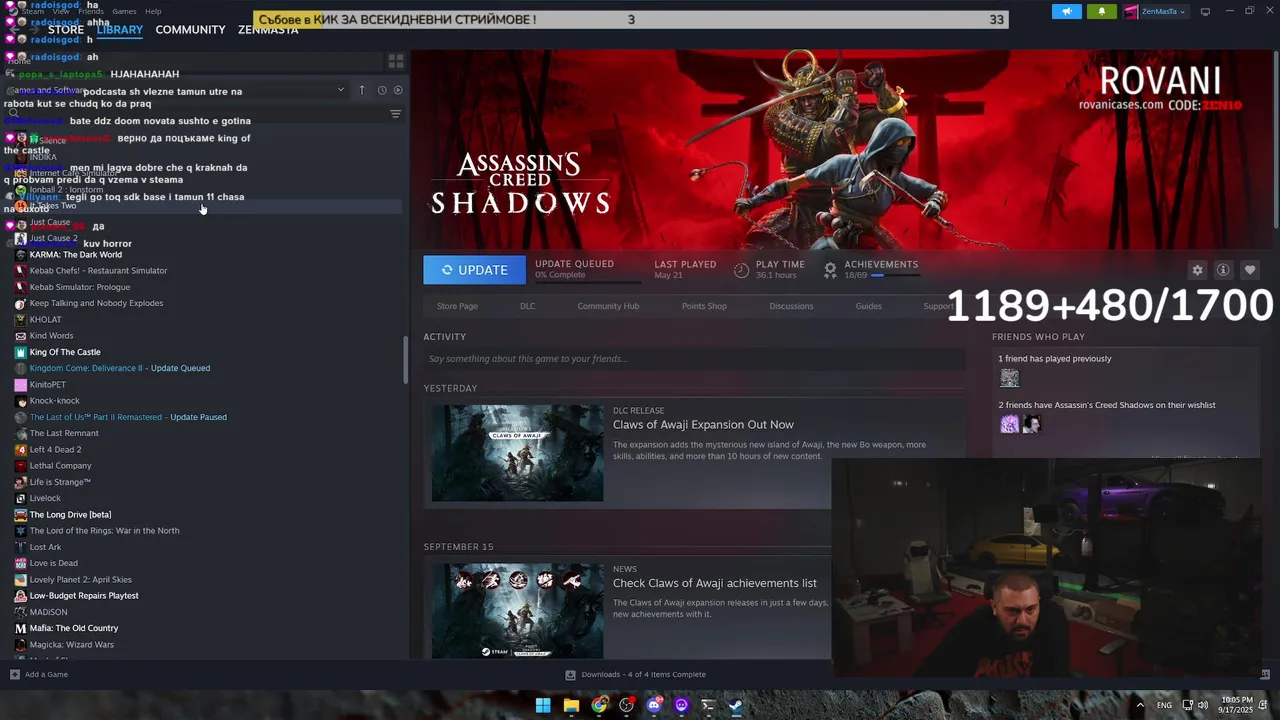Viewport: 1280px width, 720px height.
Task: Show game info icon
Action: tap(1223, 270)
